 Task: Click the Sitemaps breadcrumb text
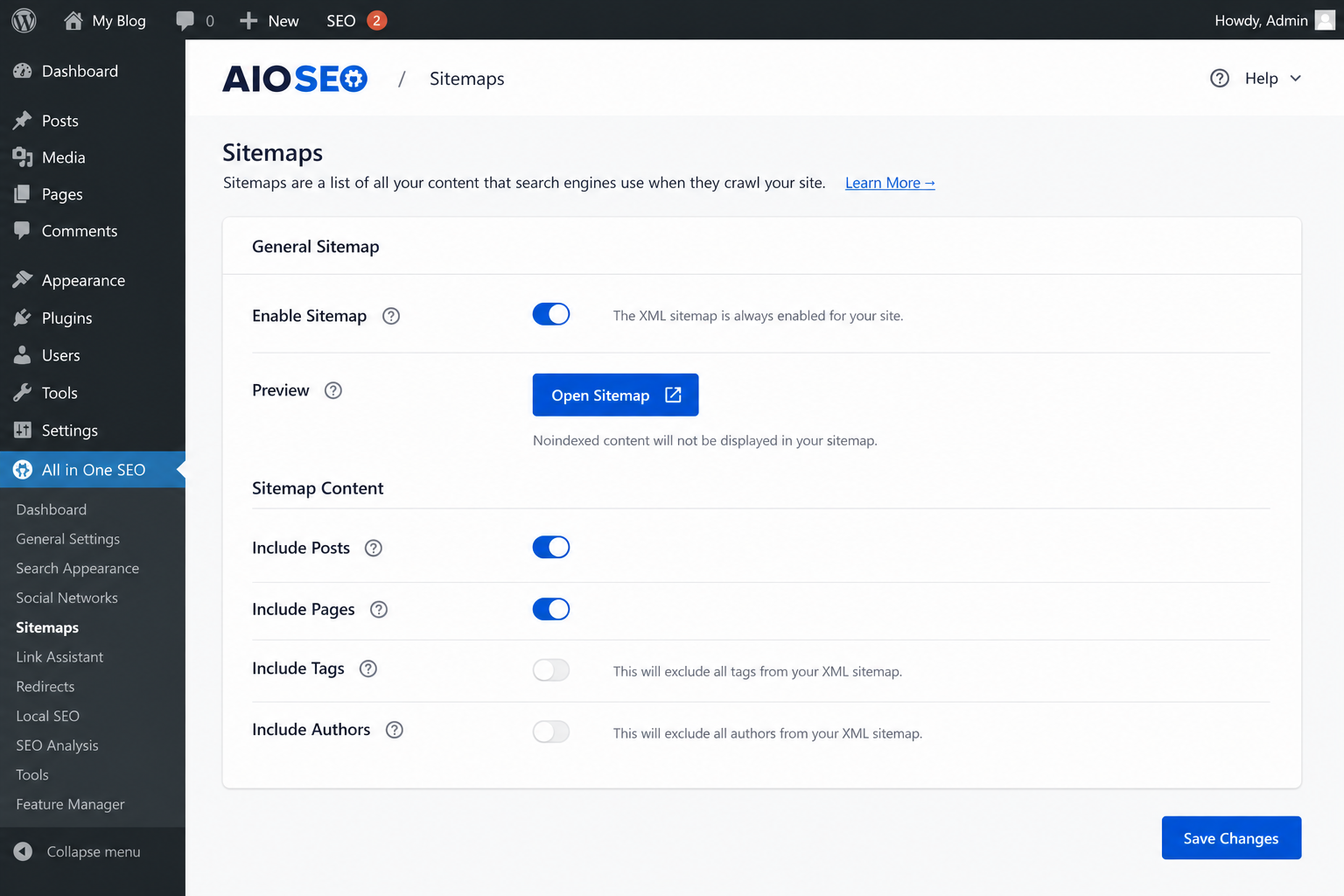tap(467, 79)
